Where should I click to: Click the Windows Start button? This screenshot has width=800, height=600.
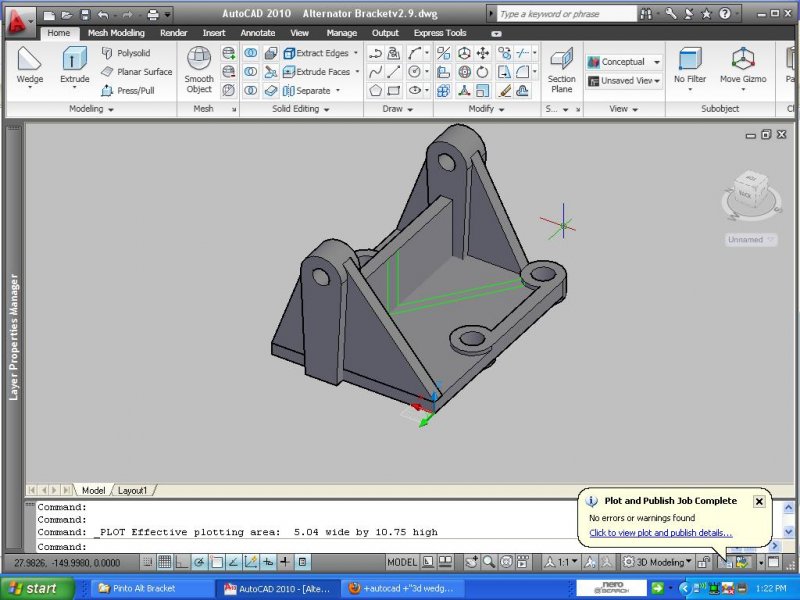[x=32, y=588]
